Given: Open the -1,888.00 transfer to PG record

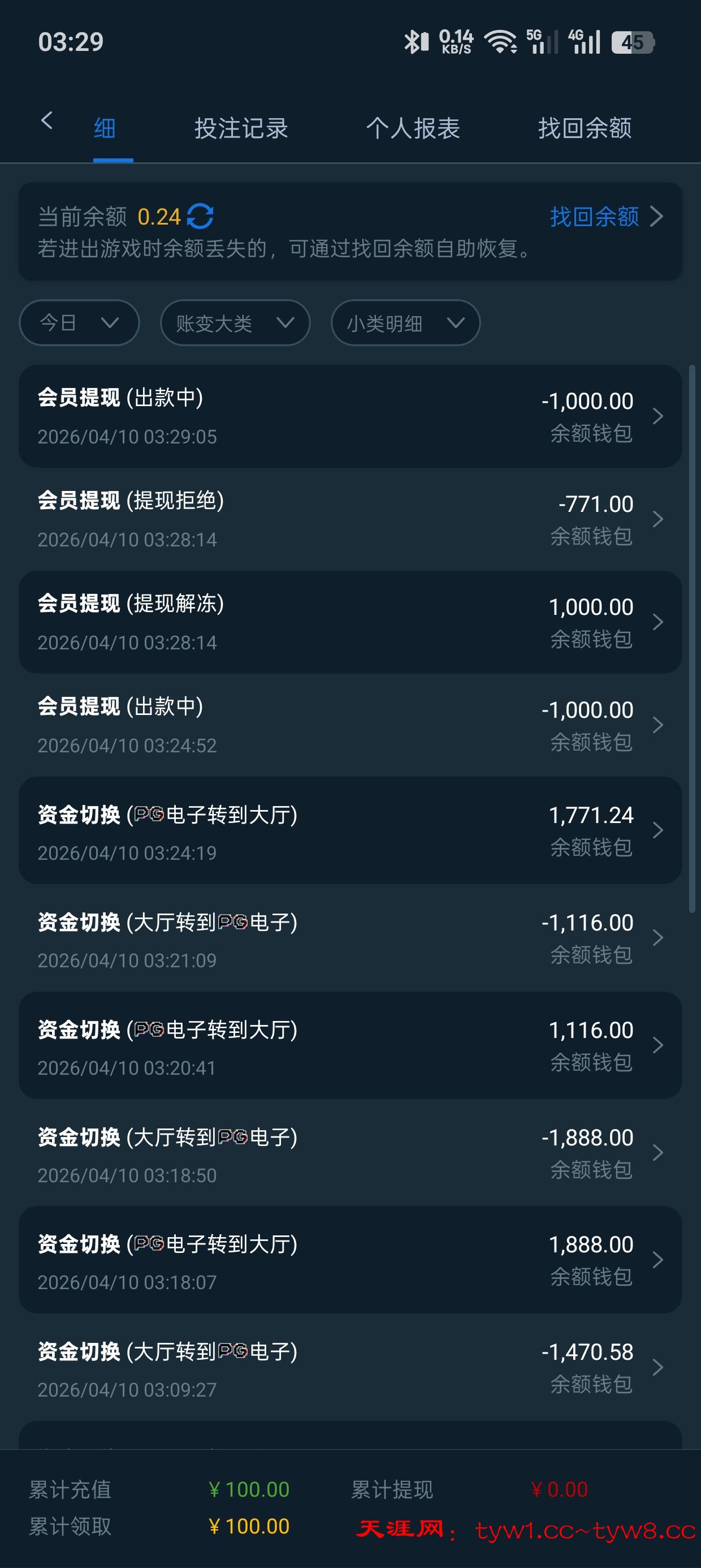Looking at the screenshot, I should click(350, 1153).
